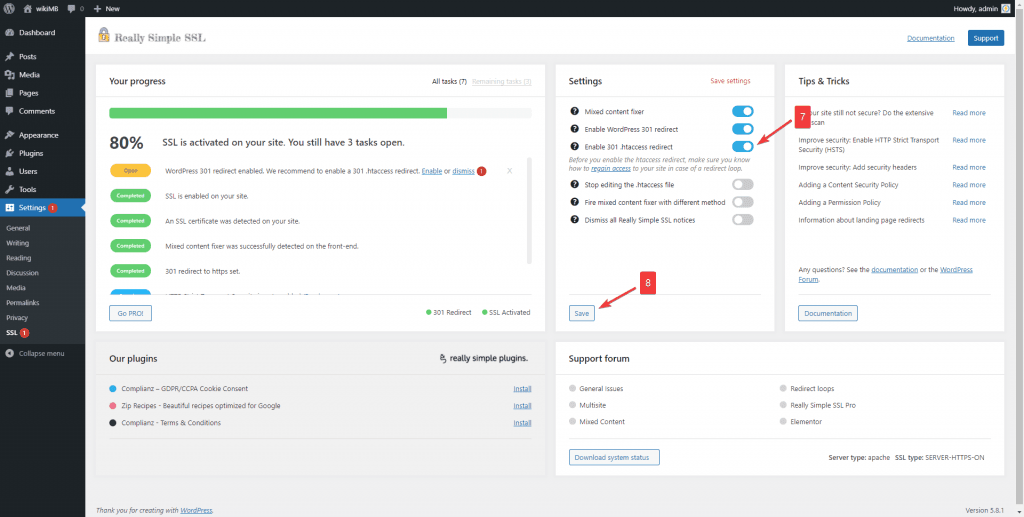Click the New content plus button
The image size is (1024, 517).
click(106, 8)
